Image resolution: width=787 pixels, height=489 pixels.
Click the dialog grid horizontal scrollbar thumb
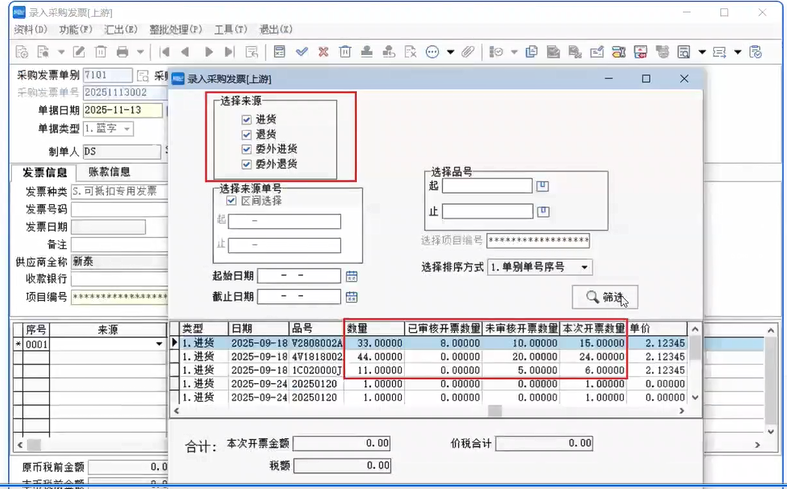(x=495, y=411)
